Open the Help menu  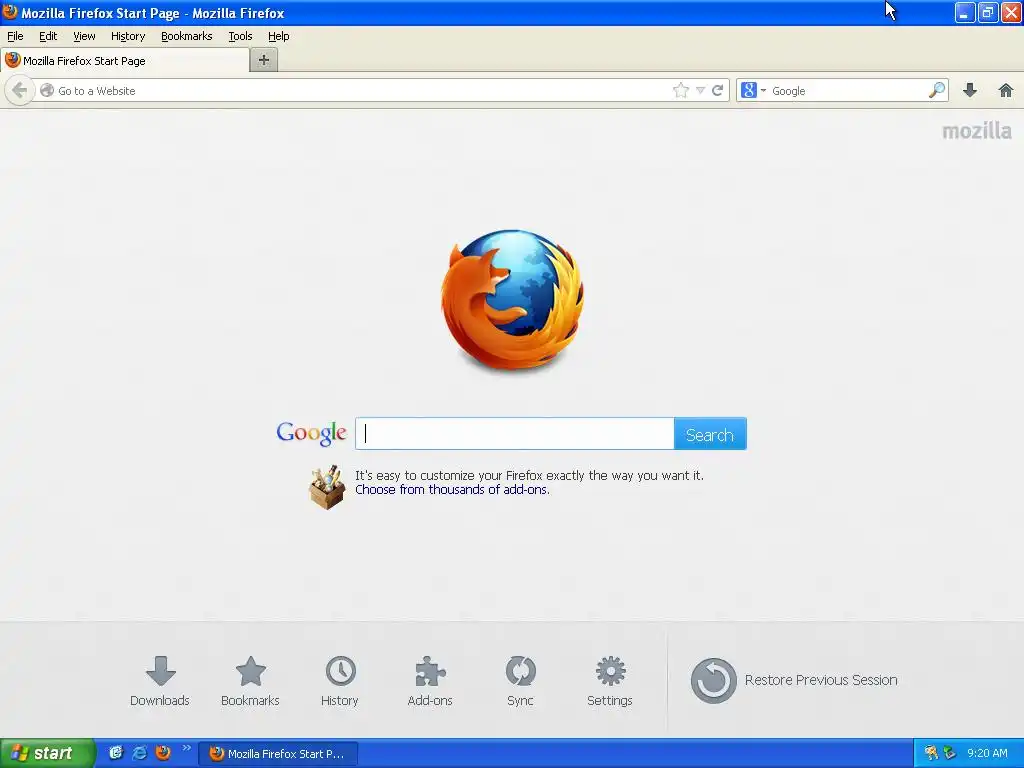coord(278,36)
